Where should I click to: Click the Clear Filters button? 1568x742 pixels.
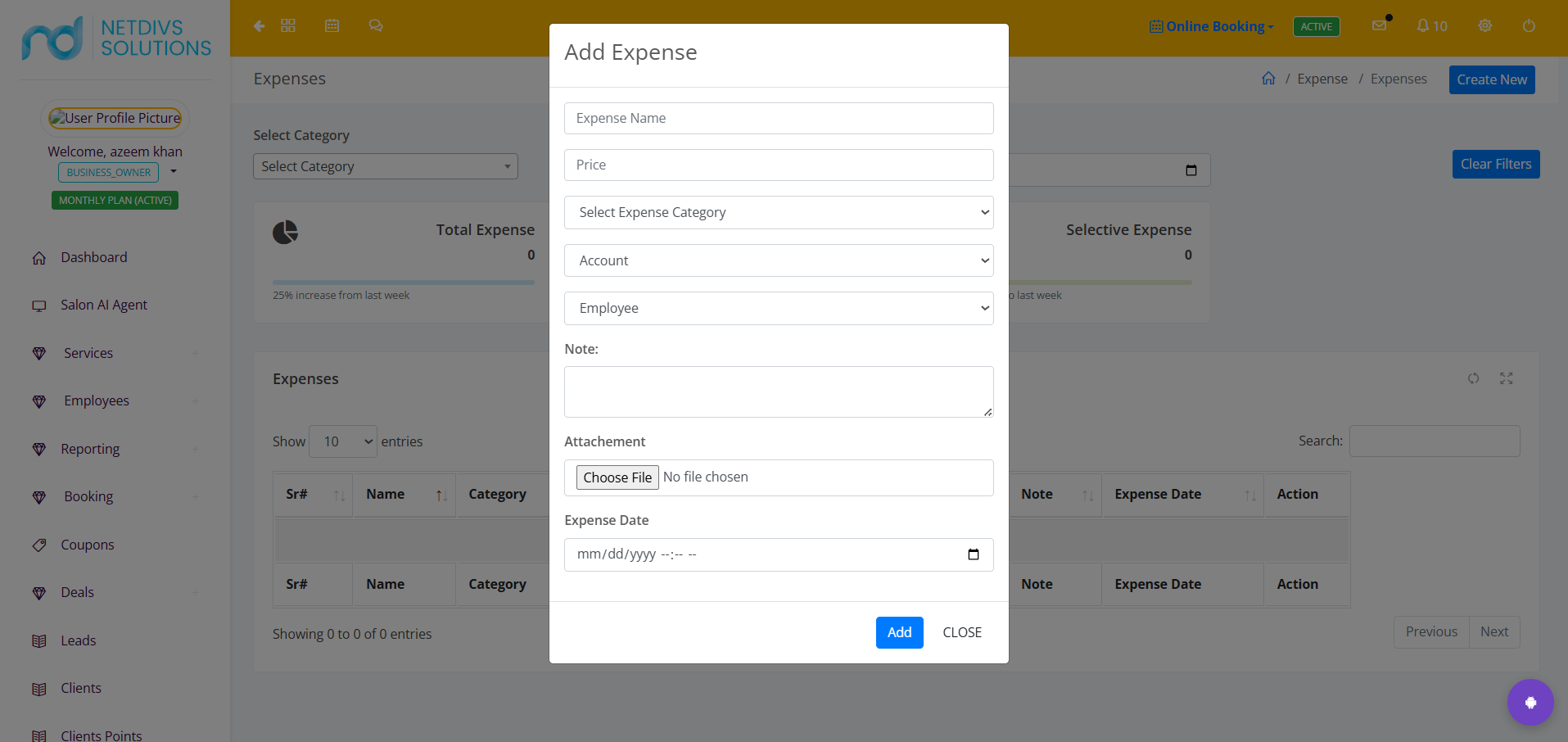tap(1496, 164)
